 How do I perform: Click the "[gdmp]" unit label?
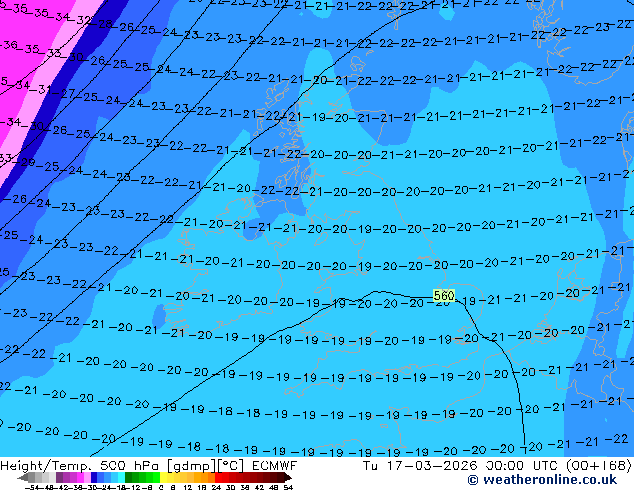coord(190,466)
